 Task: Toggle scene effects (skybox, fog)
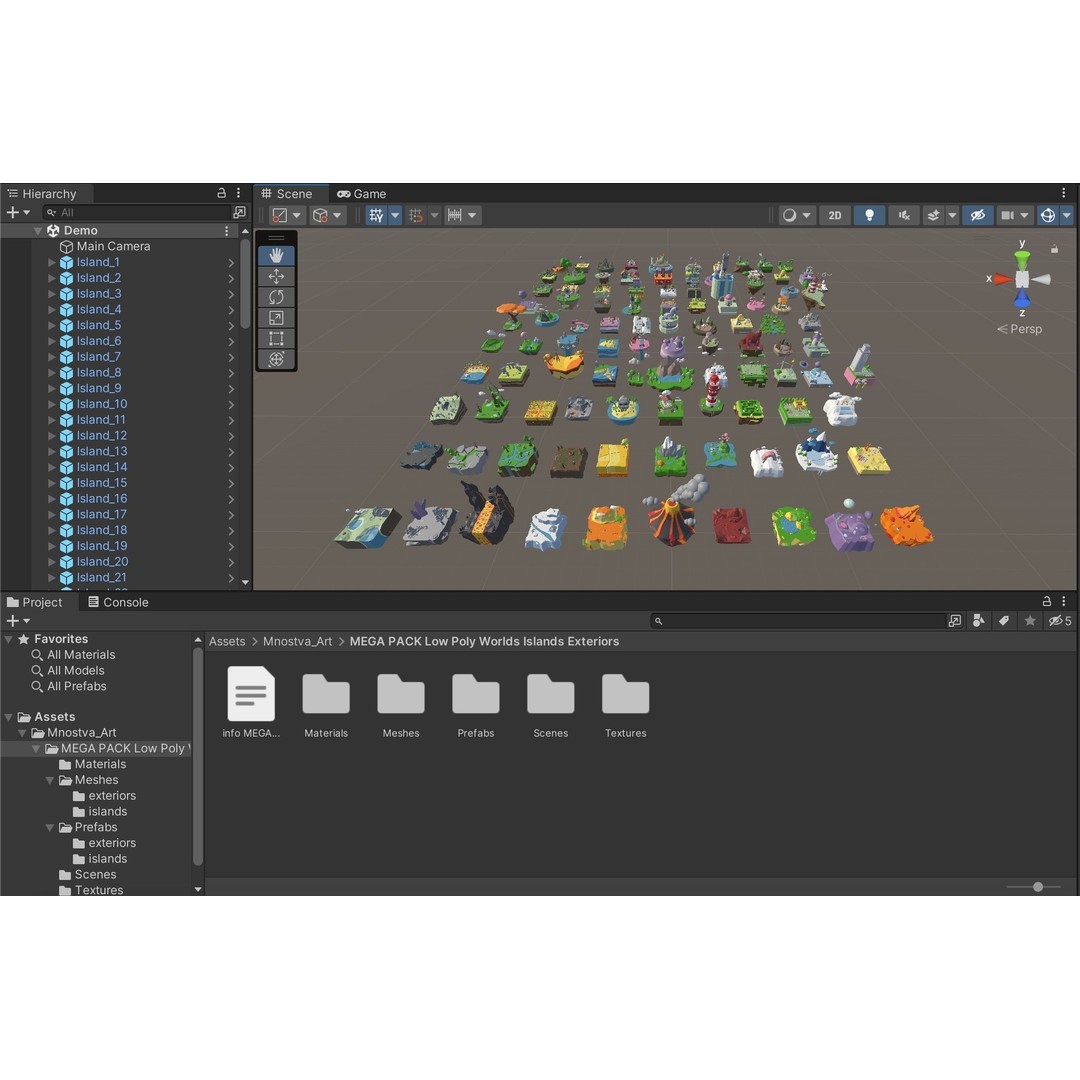tap(933, 216)
